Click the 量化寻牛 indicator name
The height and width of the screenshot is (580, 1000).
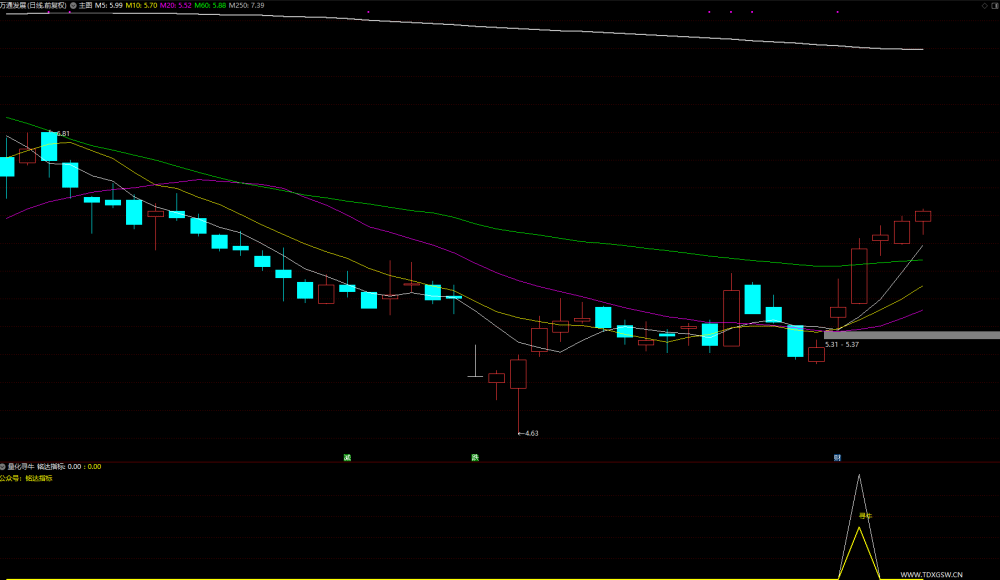pyautogui.click(x=21, y=466)
